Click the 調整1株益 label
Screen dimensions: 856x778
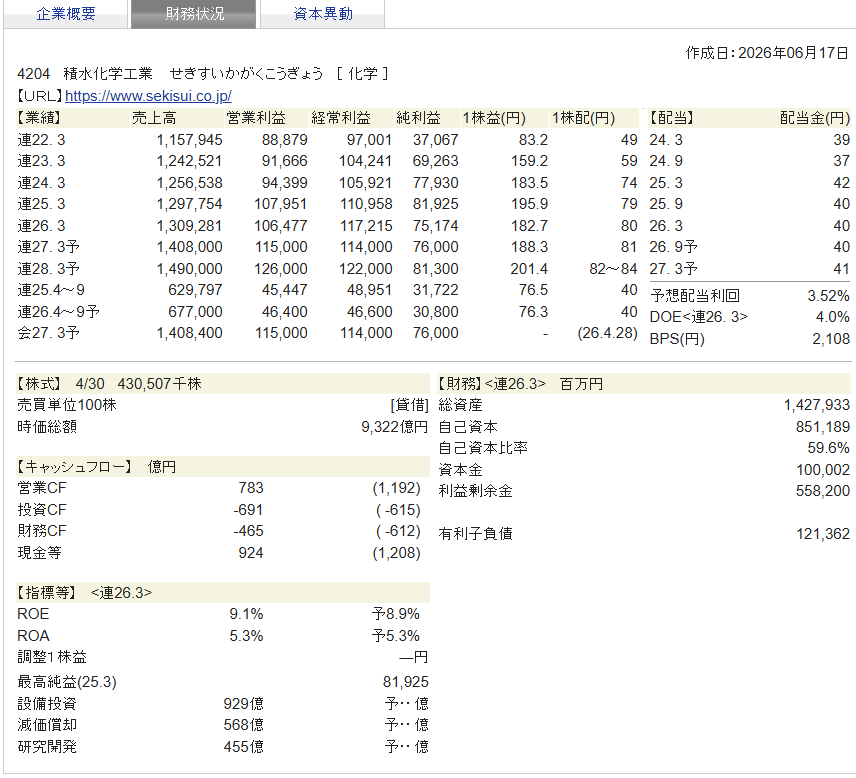click(52, 657)
